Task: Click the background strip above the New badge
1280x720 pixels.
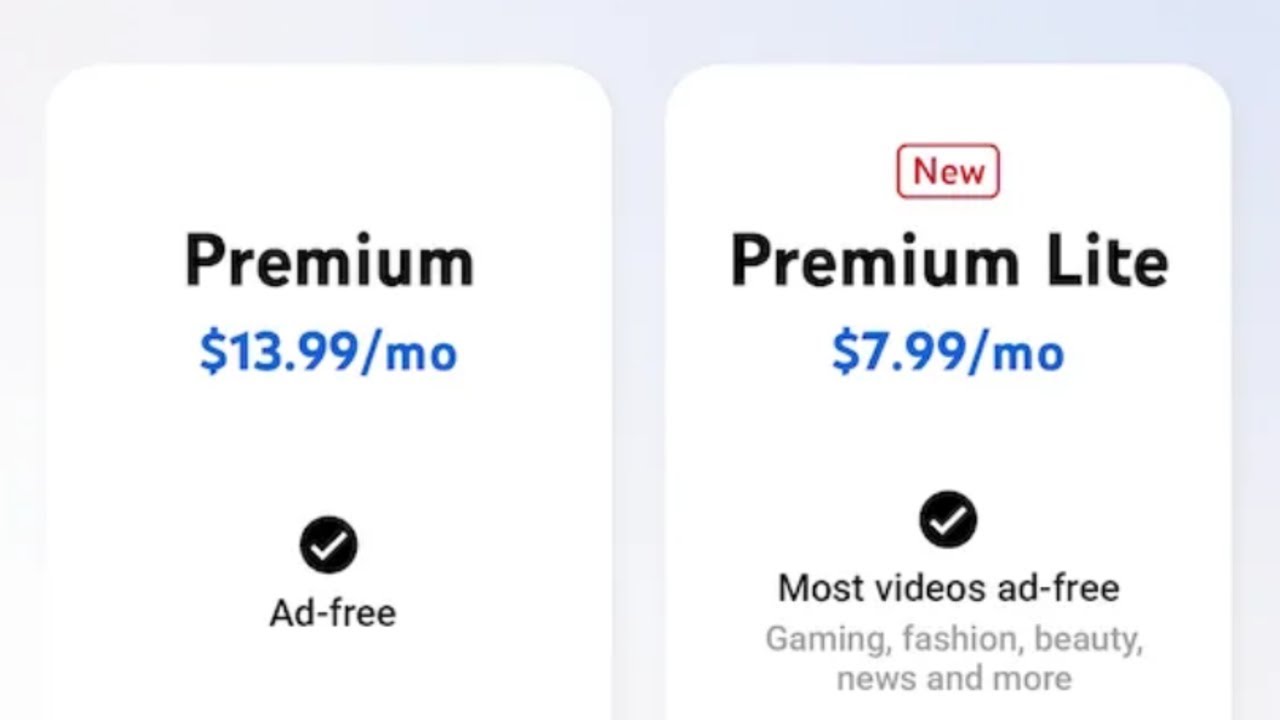Action: pos(948,30)
